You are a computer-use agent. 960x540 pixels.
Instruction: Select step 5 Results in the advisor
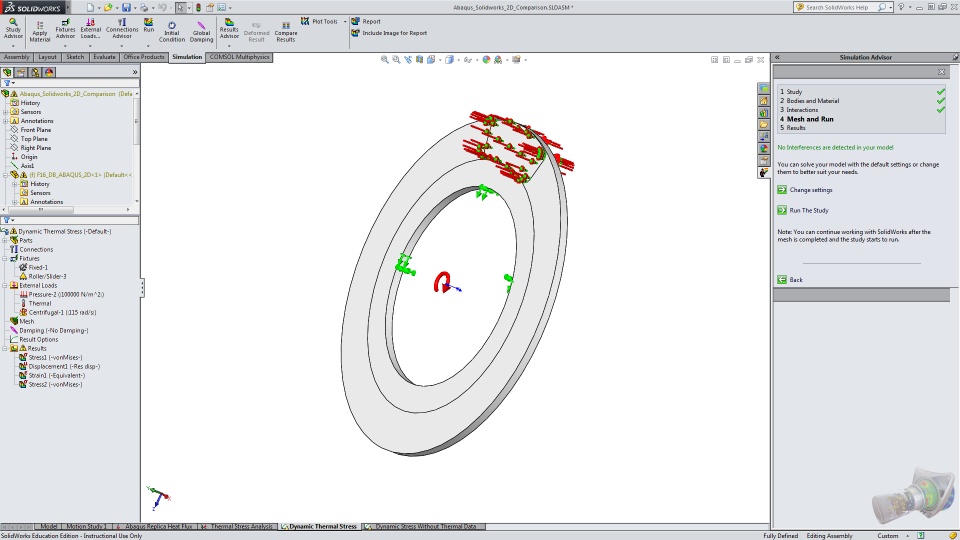click(793, 128)
